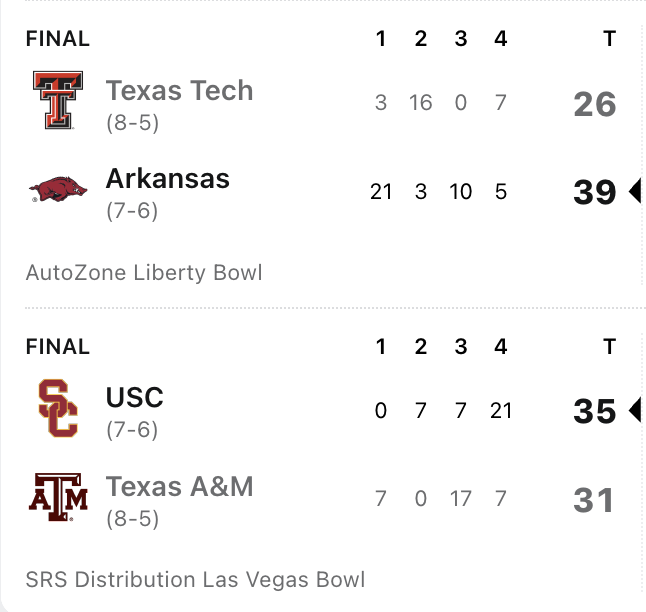Screen dimensions: 646x612
Task: Open the Texas A&M team link
Action: point(180,486)
